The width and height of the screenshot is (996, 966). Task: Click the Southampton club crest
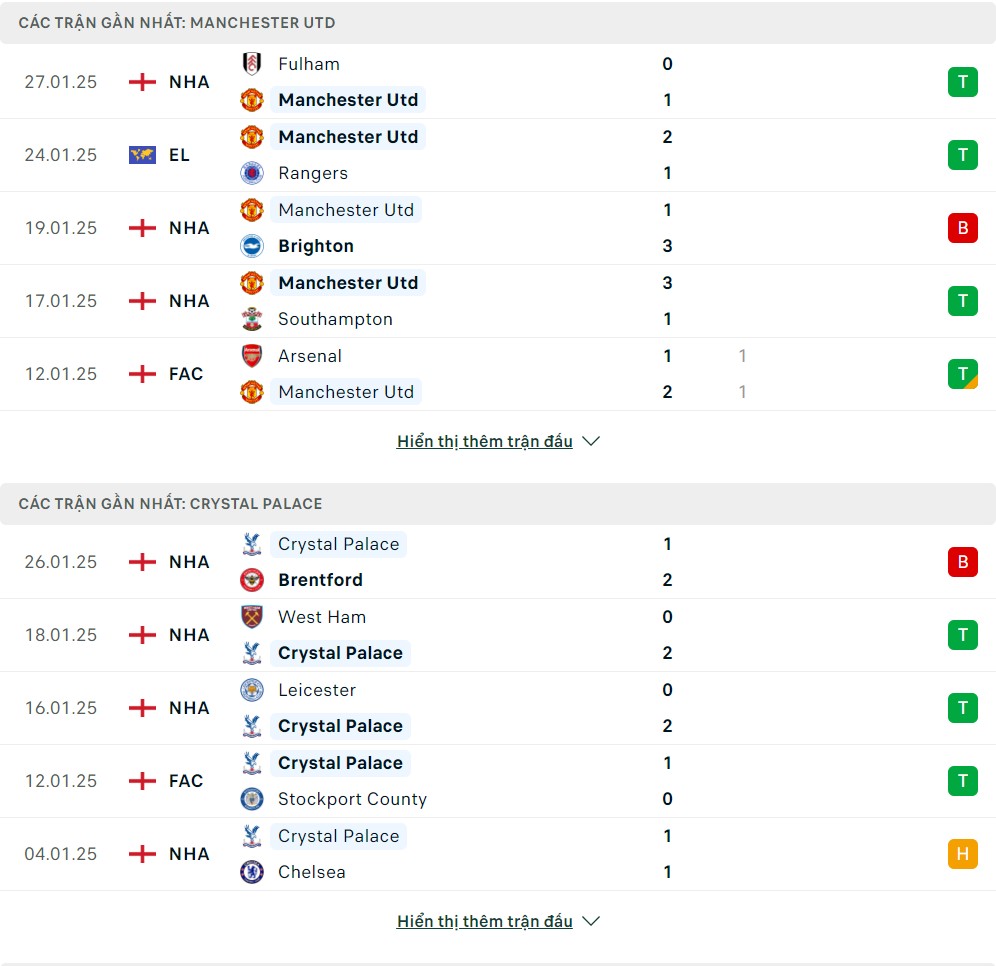252,319
